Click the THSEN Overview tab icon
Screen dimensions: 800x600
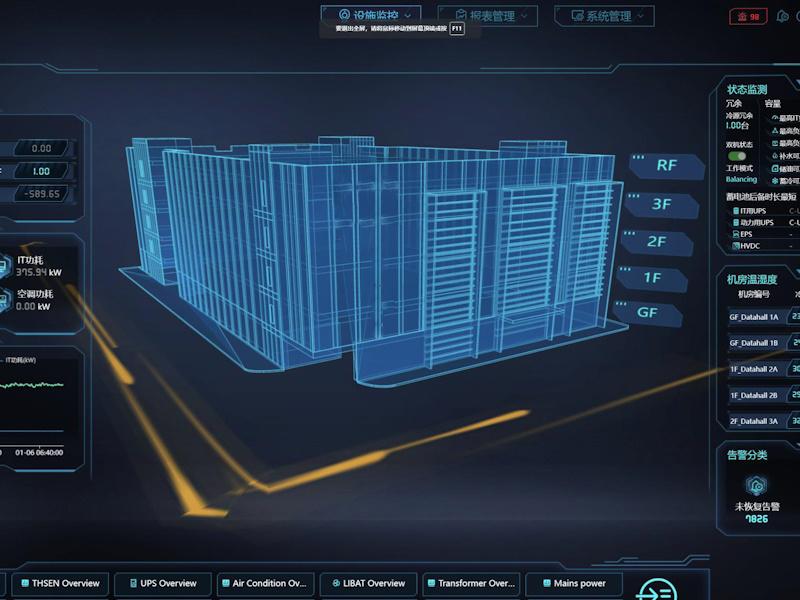[x=24, y=583]
